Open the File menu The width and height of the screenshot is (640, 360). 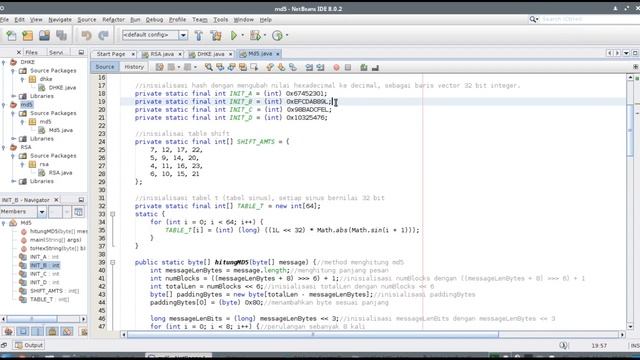[4, 20]
